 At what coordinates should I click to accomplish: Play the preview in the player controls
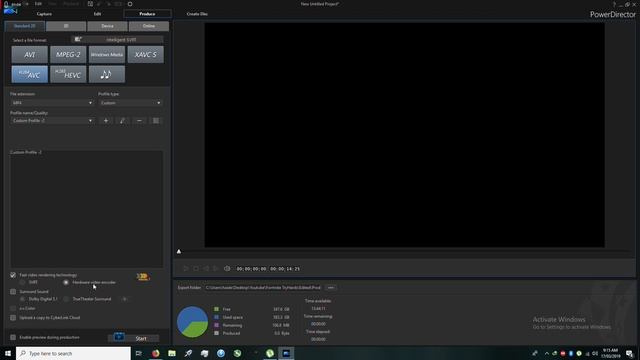pyautogui.click(x=186, y=269)
